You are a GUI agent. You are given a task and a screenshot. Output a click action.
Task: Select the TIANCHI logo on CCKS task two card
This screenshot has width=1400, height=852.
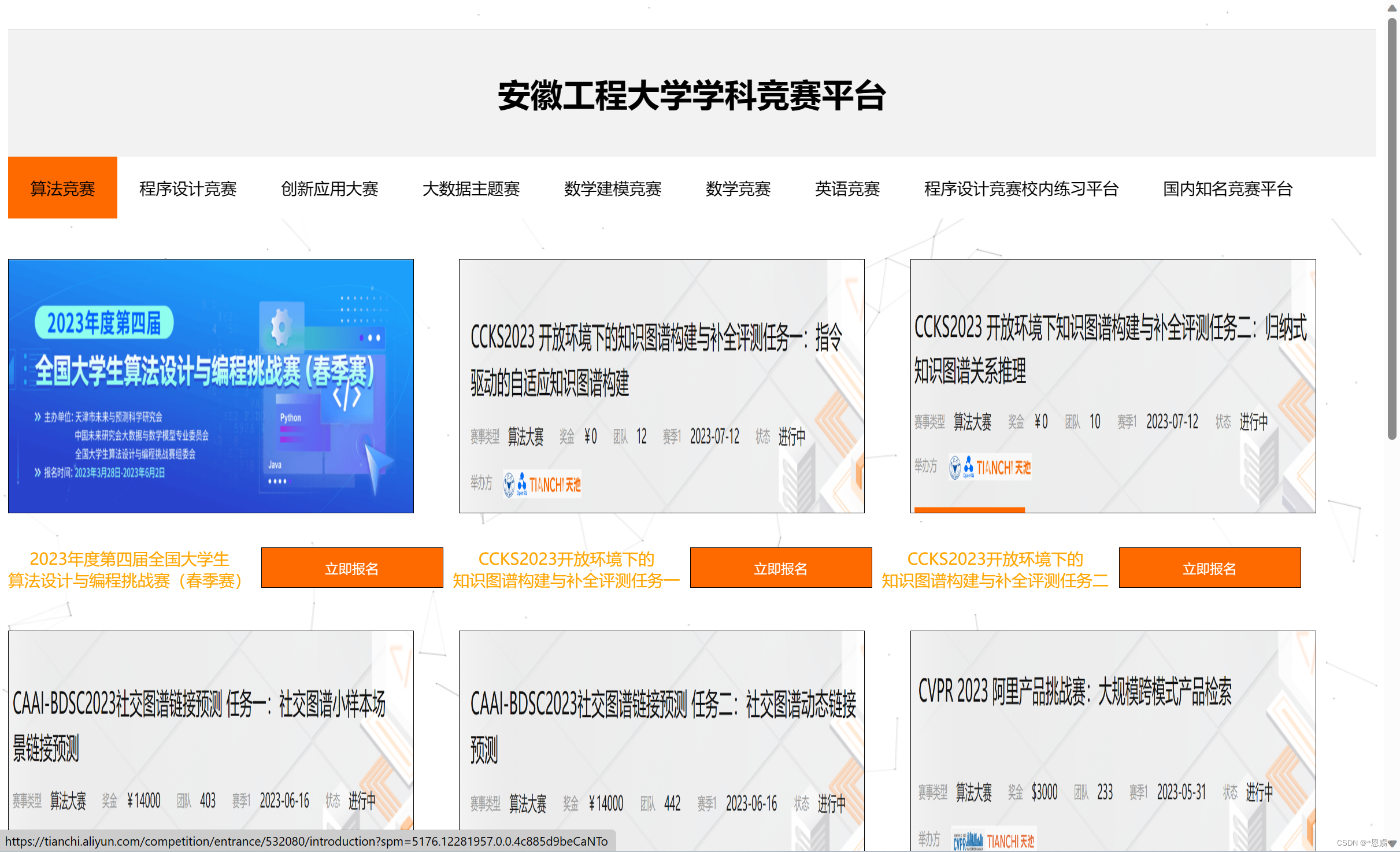(x=1003, y=467)
